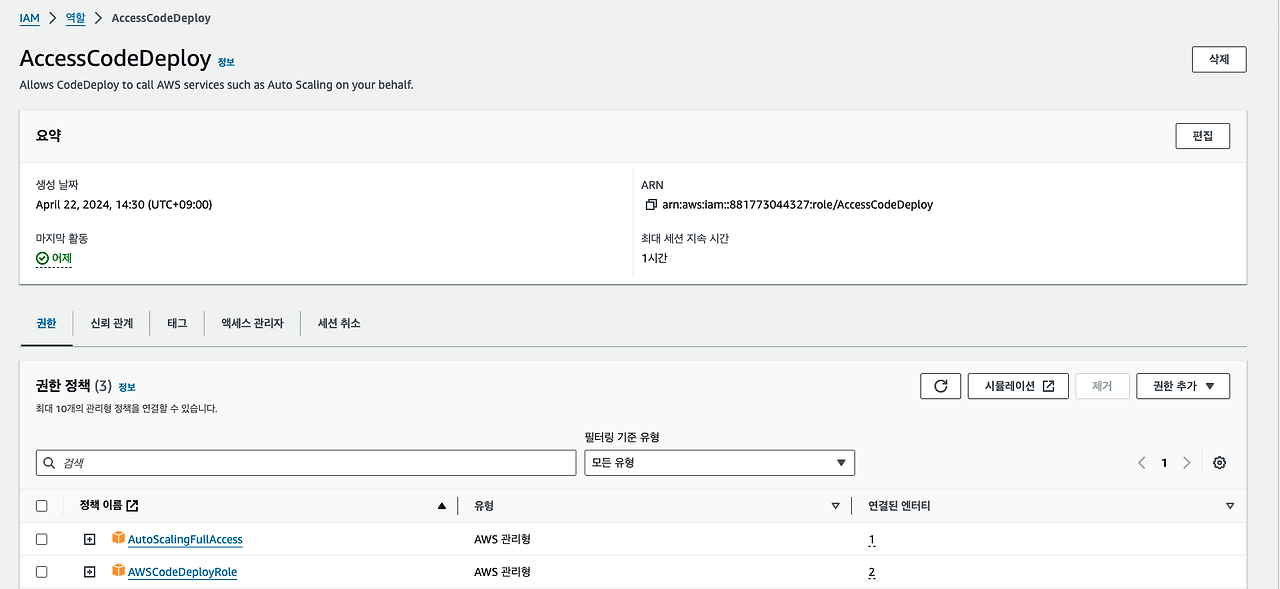This screenshot has width=1280, height=589.
Task: Click the 편집 button in the summary
Action: [1202, 136]
